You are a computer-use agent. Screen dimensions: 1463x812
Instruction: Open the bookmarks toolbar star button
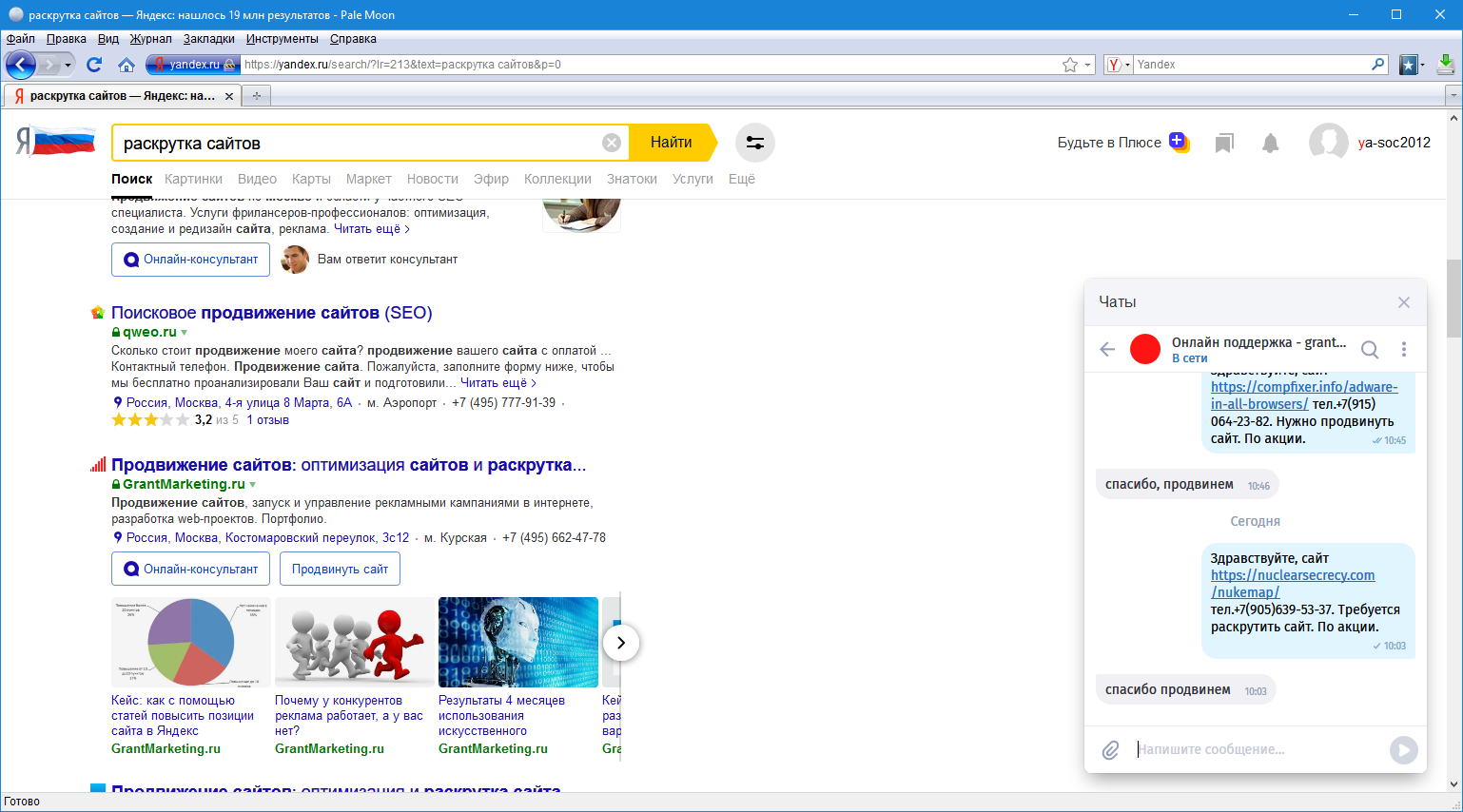click(x=1409, y=65)
